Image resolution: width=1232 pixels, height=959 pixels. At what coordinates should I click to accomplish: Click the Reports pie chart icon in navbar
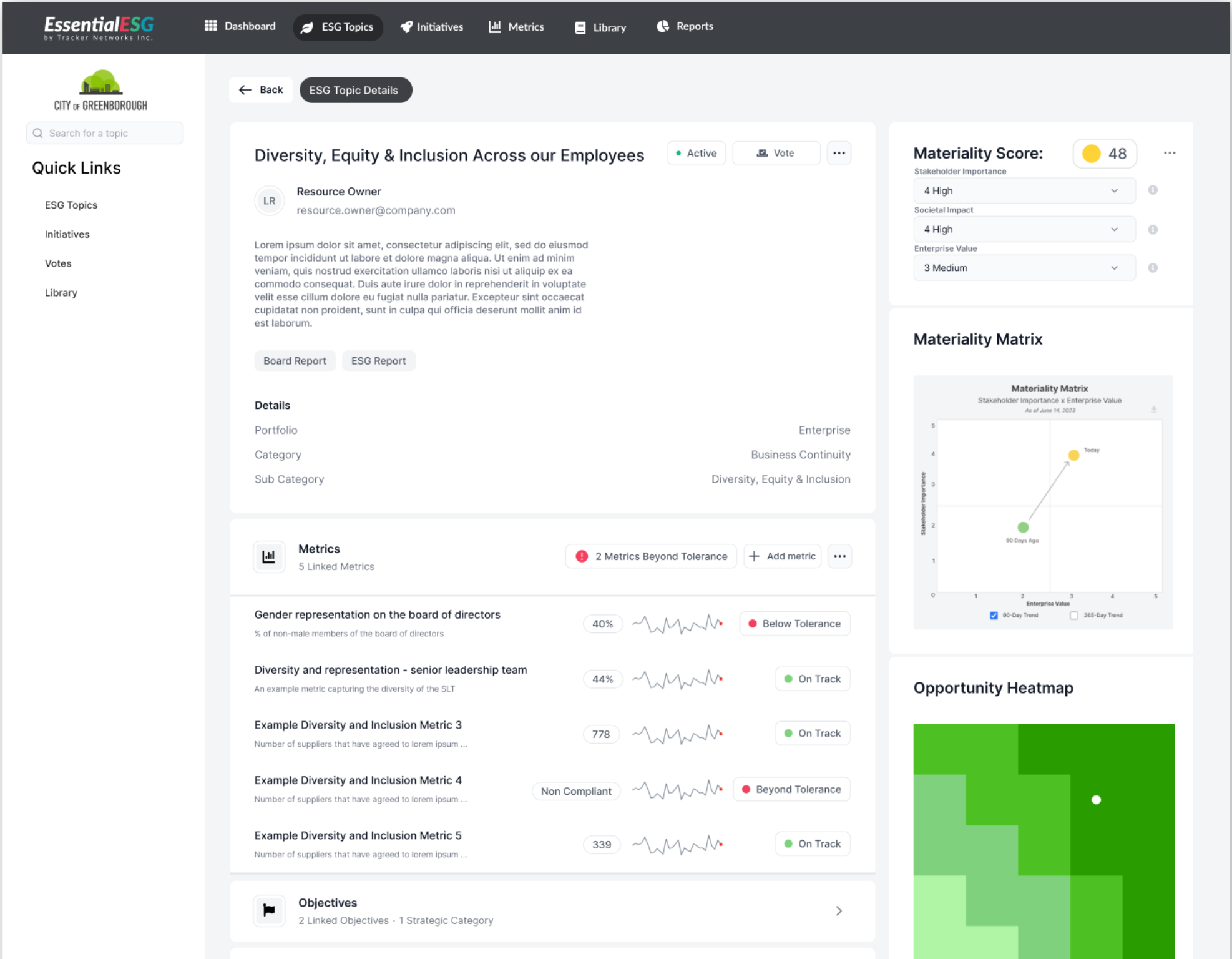[663, 26]
